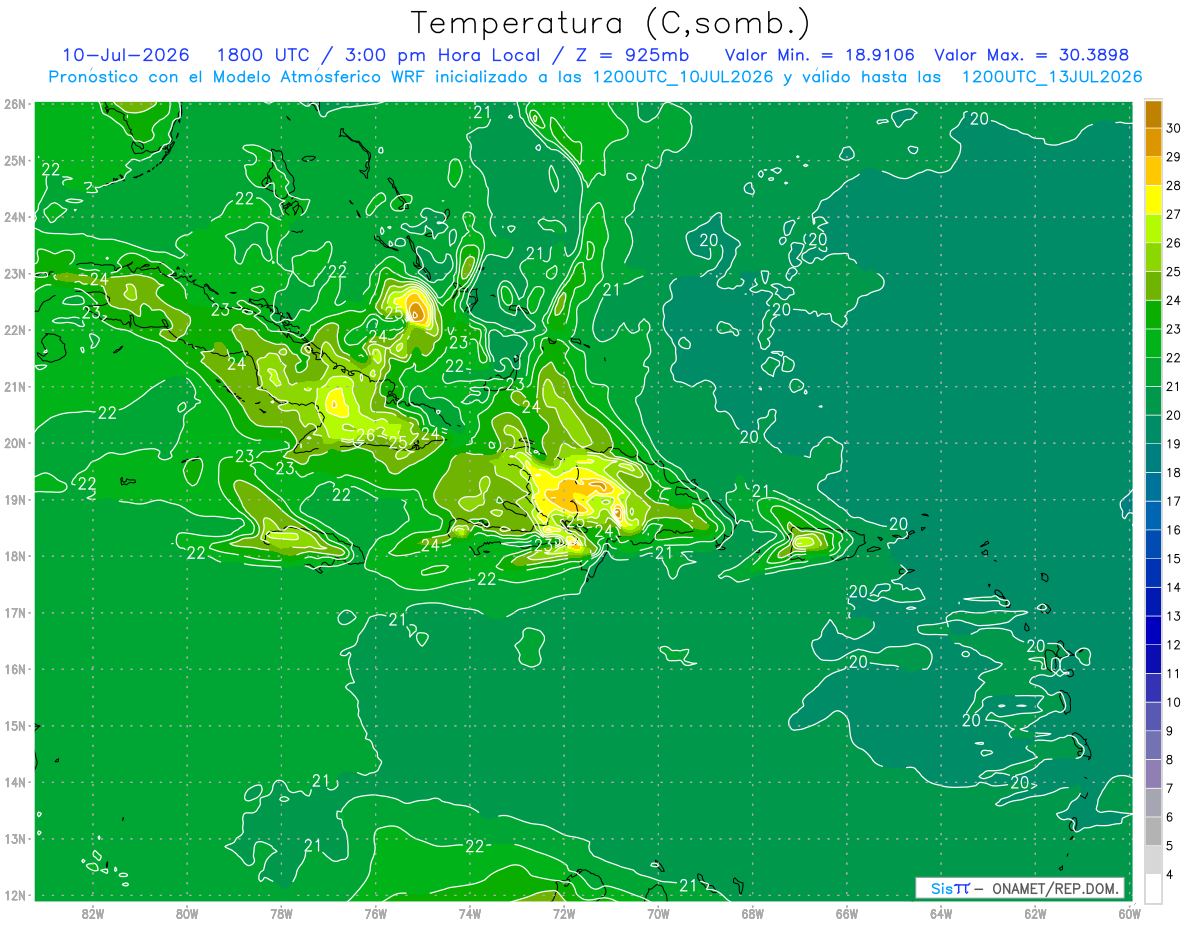The height and width of the screenshot is (927, 1200).
Task: Click the latitude axis label "15N"
Action: pyautogui.click(x=15, y=725)
